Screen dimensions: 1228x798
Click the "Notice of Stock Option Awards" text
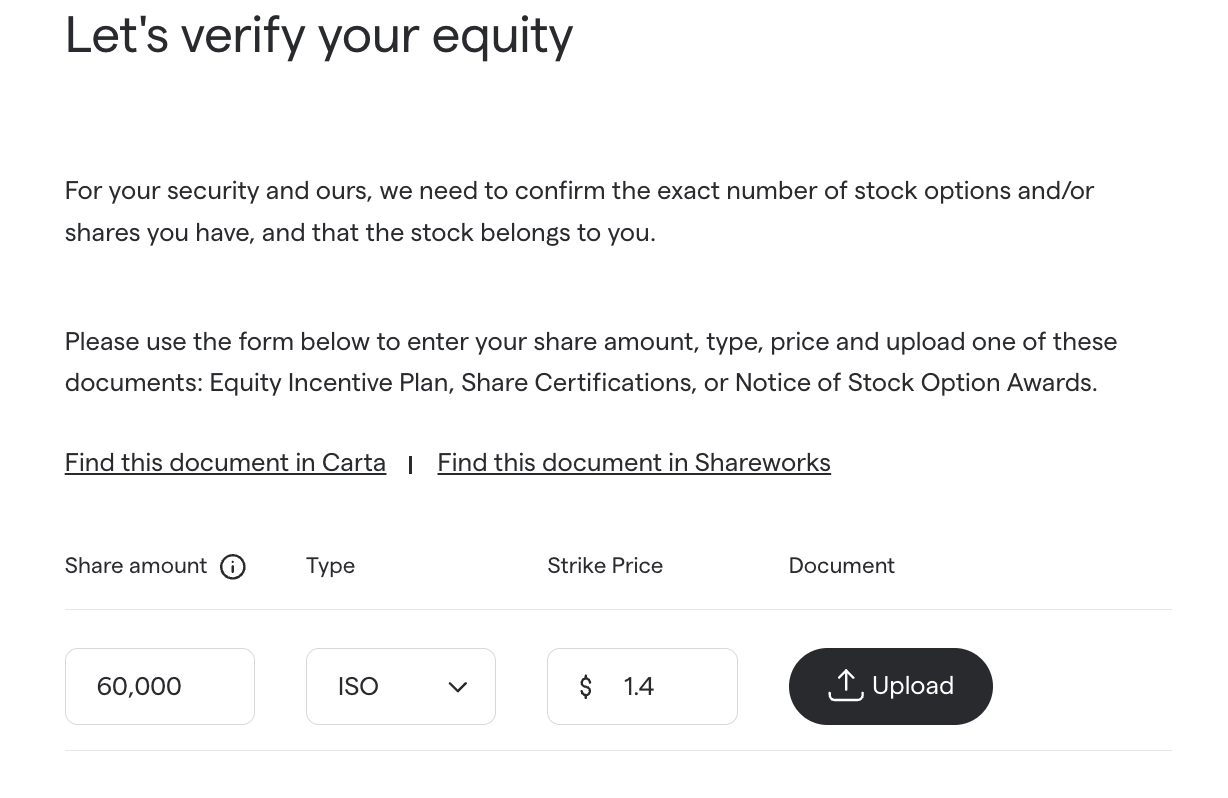click(x=913, y=383)
